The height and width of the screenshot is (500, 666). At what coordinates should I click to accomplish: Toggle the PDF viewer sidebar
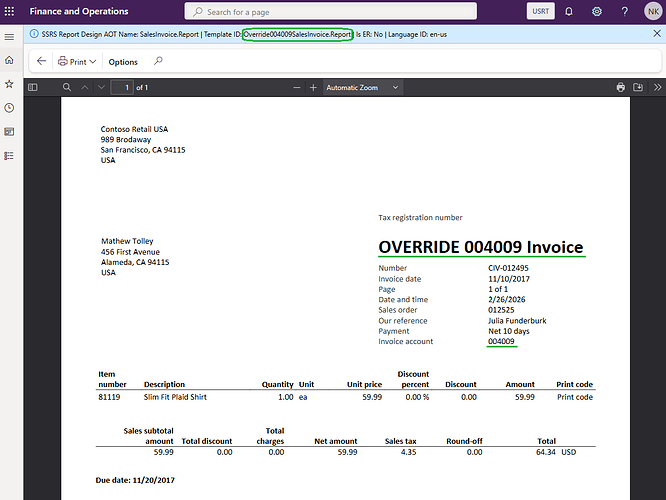(33, 88)
